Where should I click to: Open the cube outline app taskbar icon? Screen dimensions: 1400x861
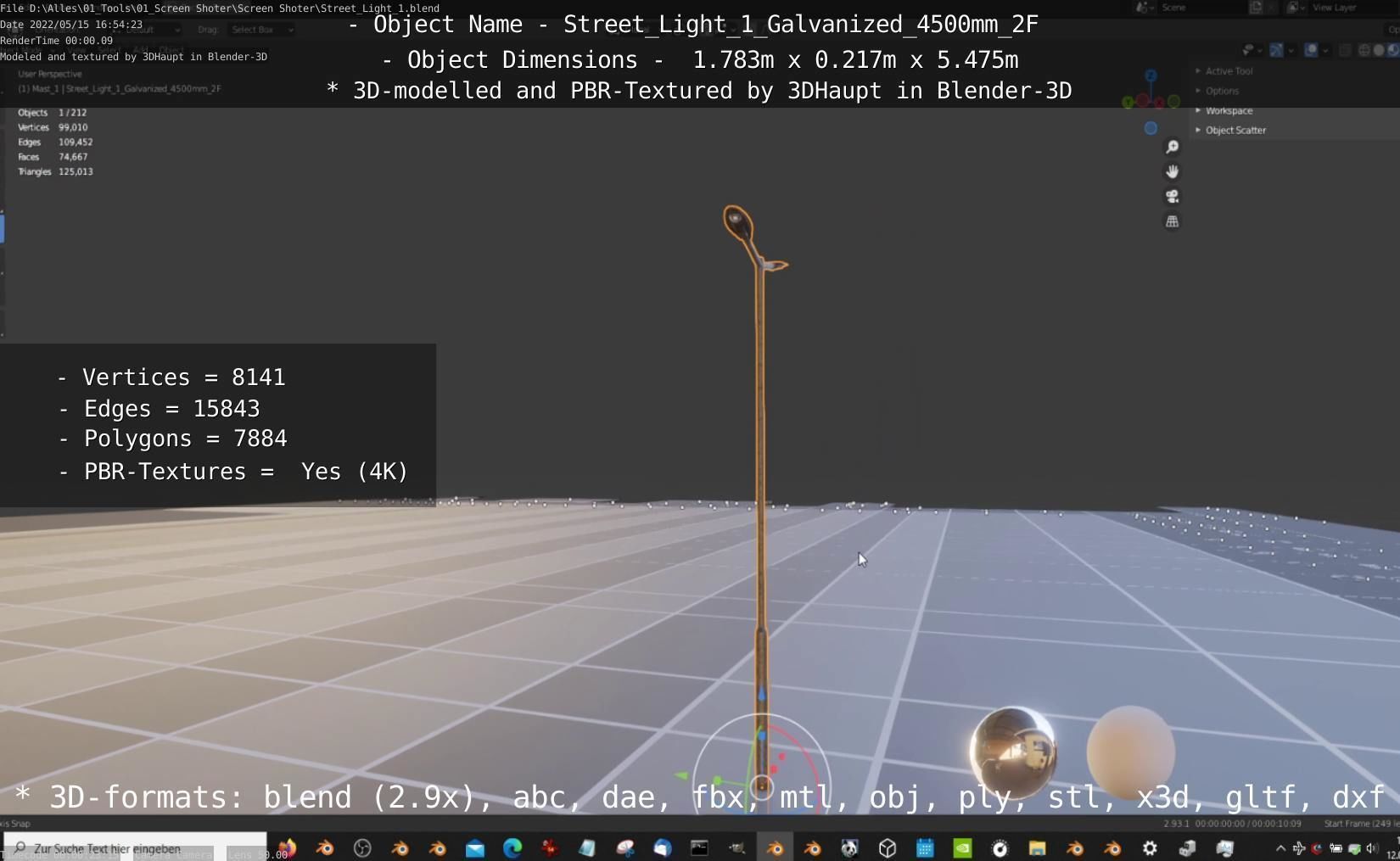click(x=888, y=848)
